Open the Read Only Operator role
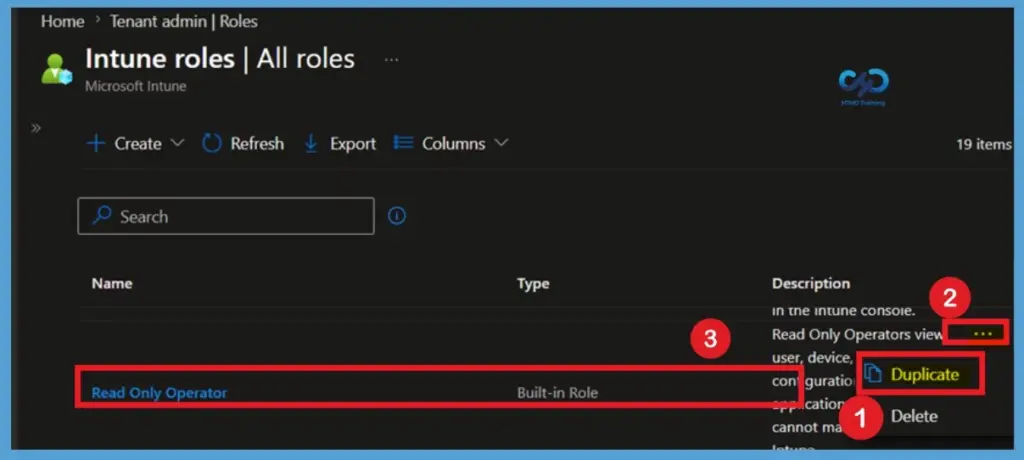 (x=159, y=393)
